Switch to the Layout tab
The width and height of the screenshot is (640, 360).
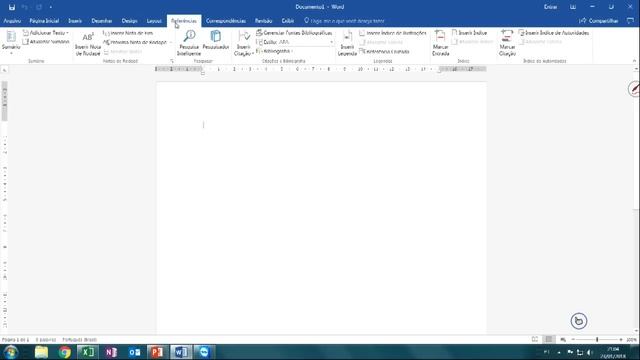(x=154, y=21)
